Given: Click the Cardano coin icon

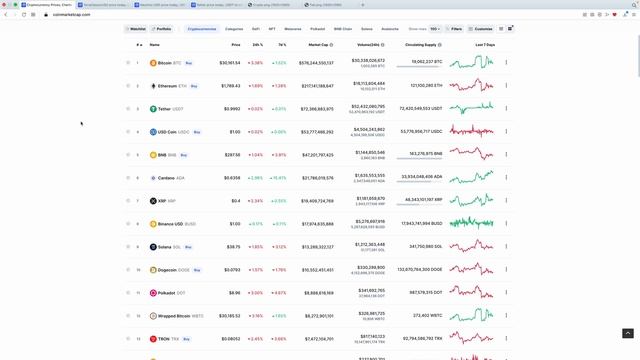Looking at the screenshot, I should click(x=153, y=178).
